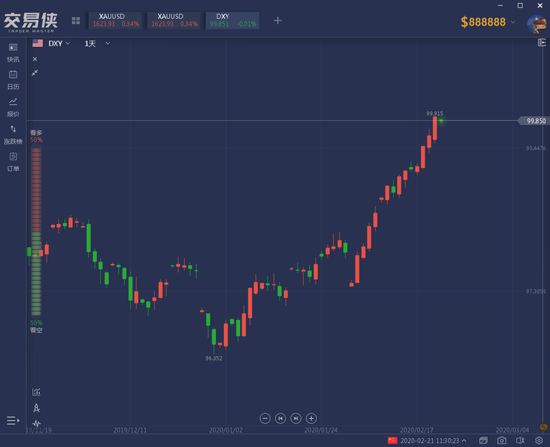Viewport: 550px width, 447px height.
Task: Open the 日历 calendar panel
Action: [x=13, y=80]
